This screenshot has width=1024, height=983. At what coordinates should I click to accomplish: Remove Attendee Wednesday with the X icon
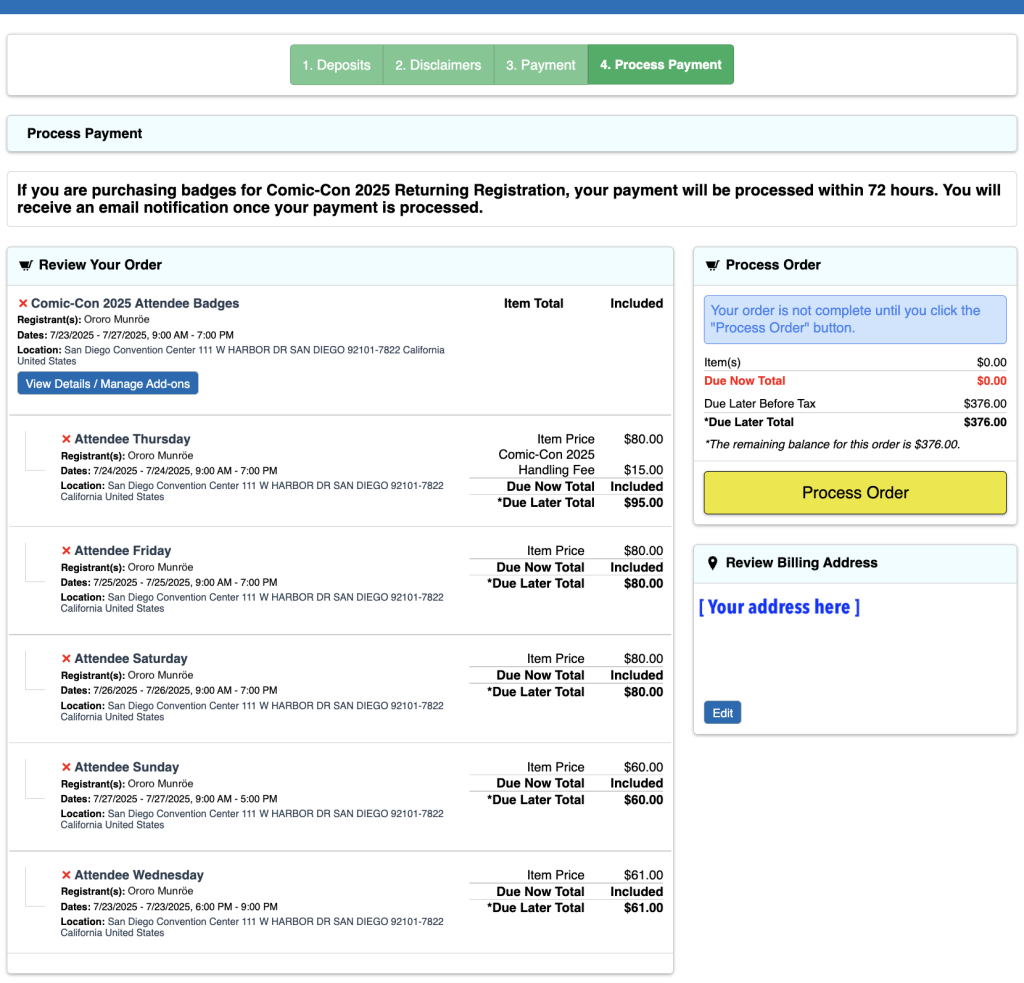(x=66, y=876)
